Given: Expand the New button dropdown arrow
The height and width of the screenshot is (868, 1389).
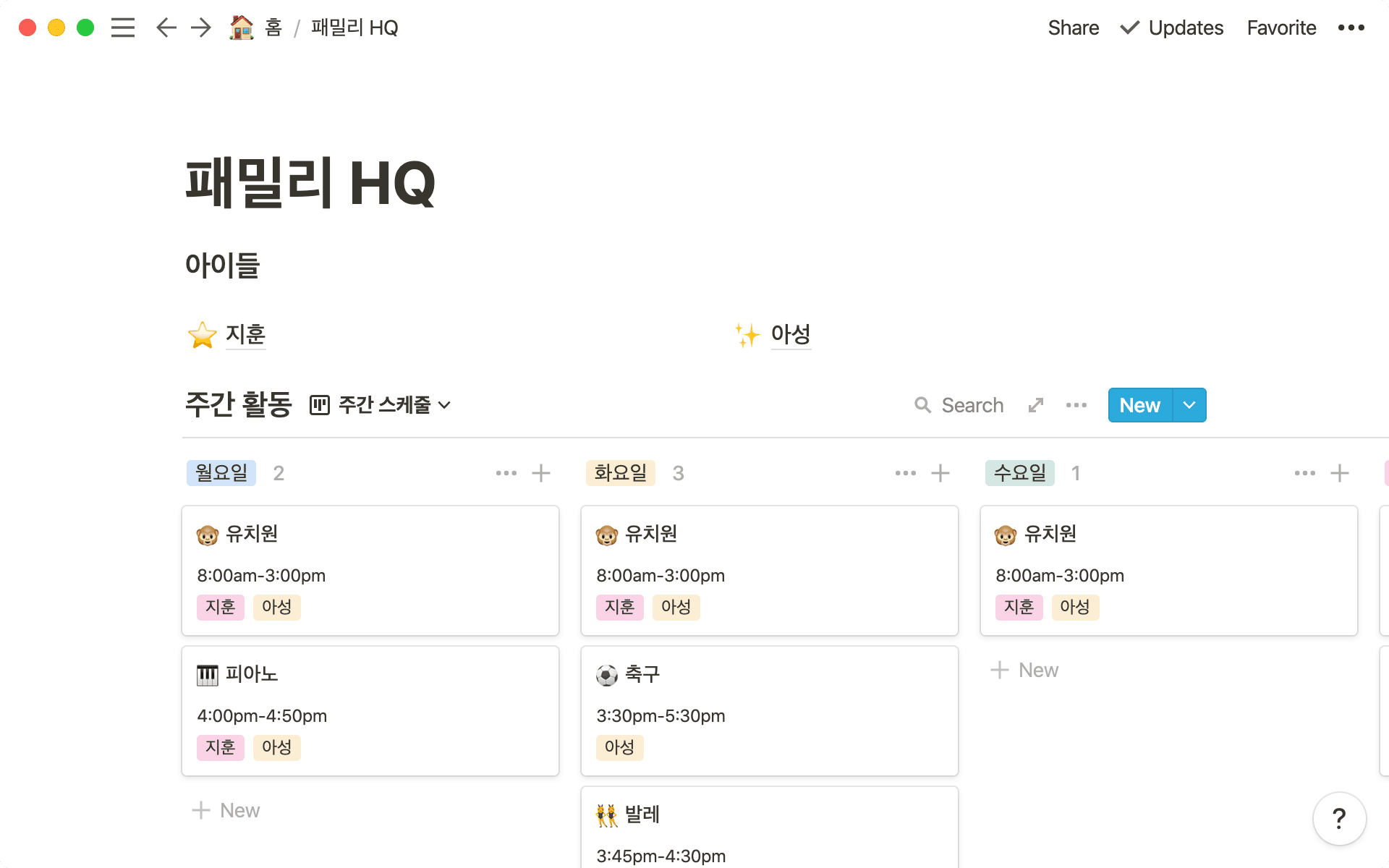Looking at the screenshot, I should click(1189, 405).
